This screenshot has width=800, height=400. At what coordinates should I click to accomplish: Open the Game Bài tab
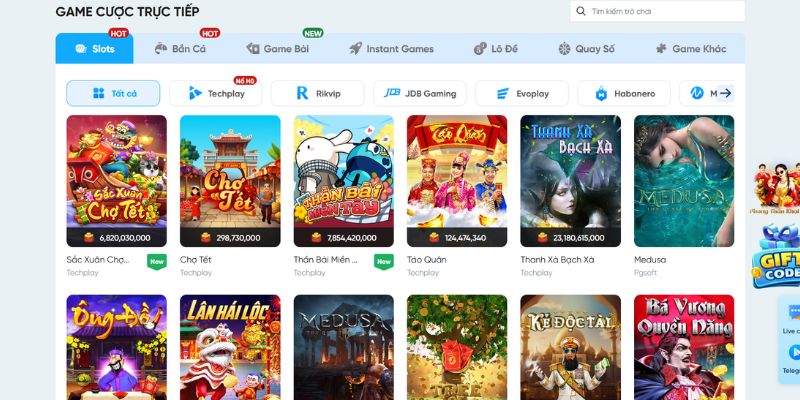(x=278, y=49)
